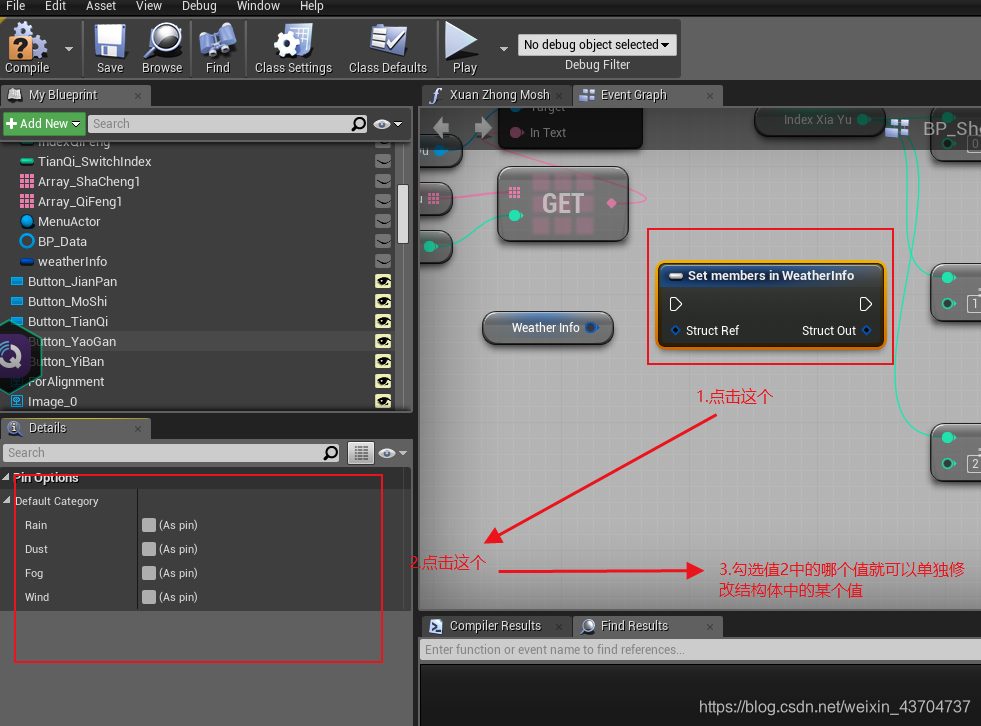Toggle the Details property matrix view button
The width and height of the screenshot is (981, 726).
pyautogui.click(x=361, y=452)
